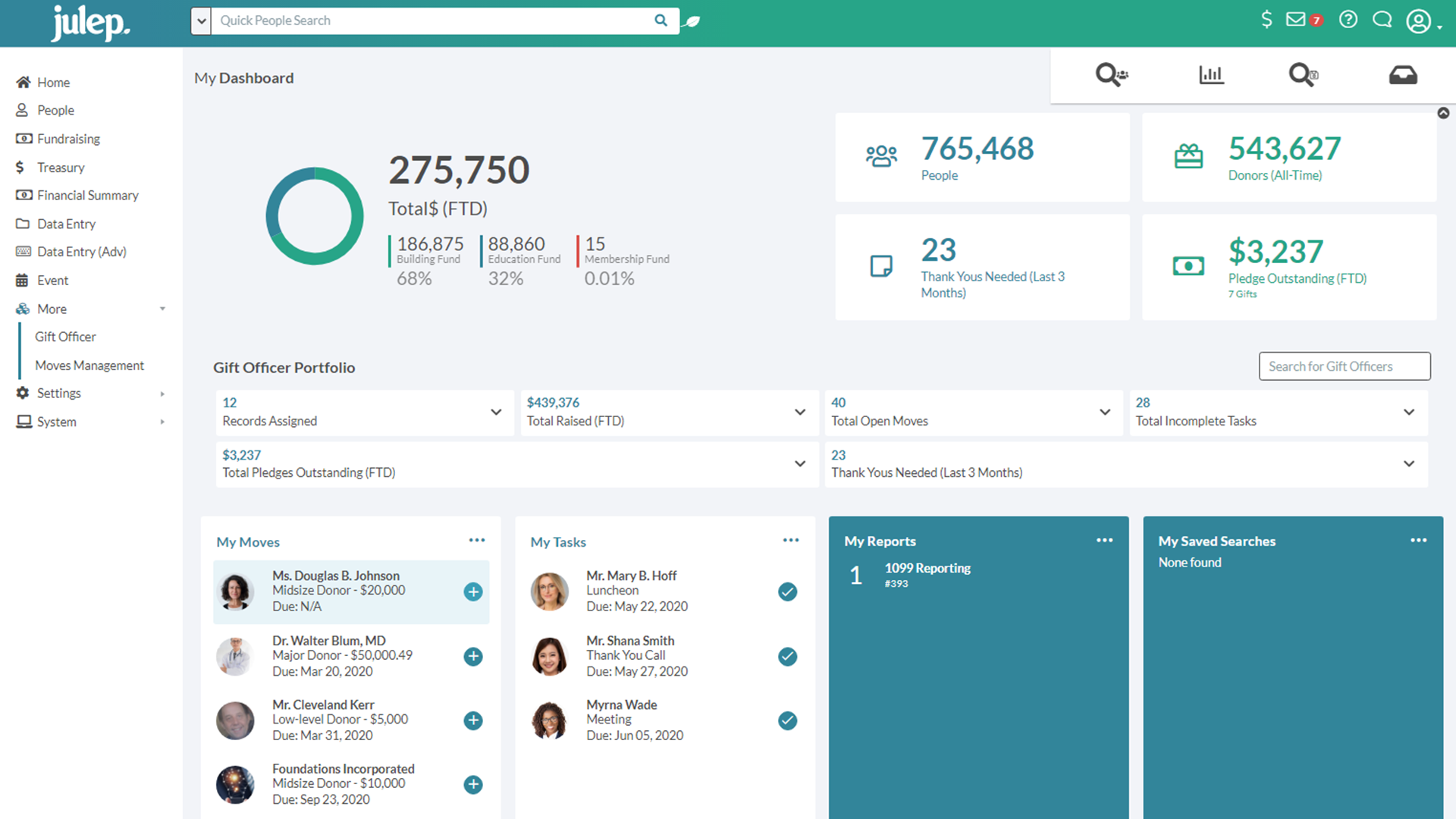Open the inbox tray icon on the dashboard
The width and height of the screenshot is (1456, 819).
coord(1404,74)
